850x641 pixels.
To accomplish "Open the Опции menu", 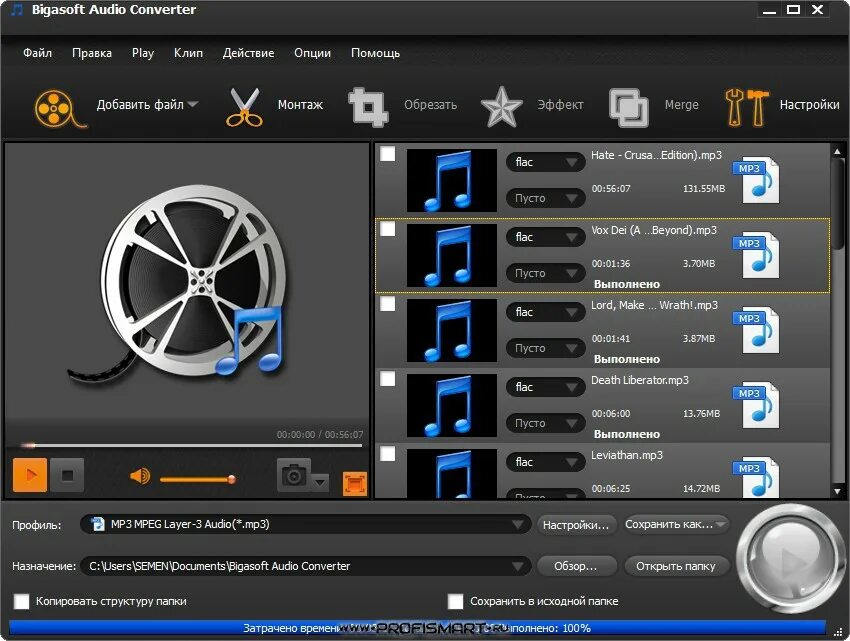I will click(x=312, y=53).
